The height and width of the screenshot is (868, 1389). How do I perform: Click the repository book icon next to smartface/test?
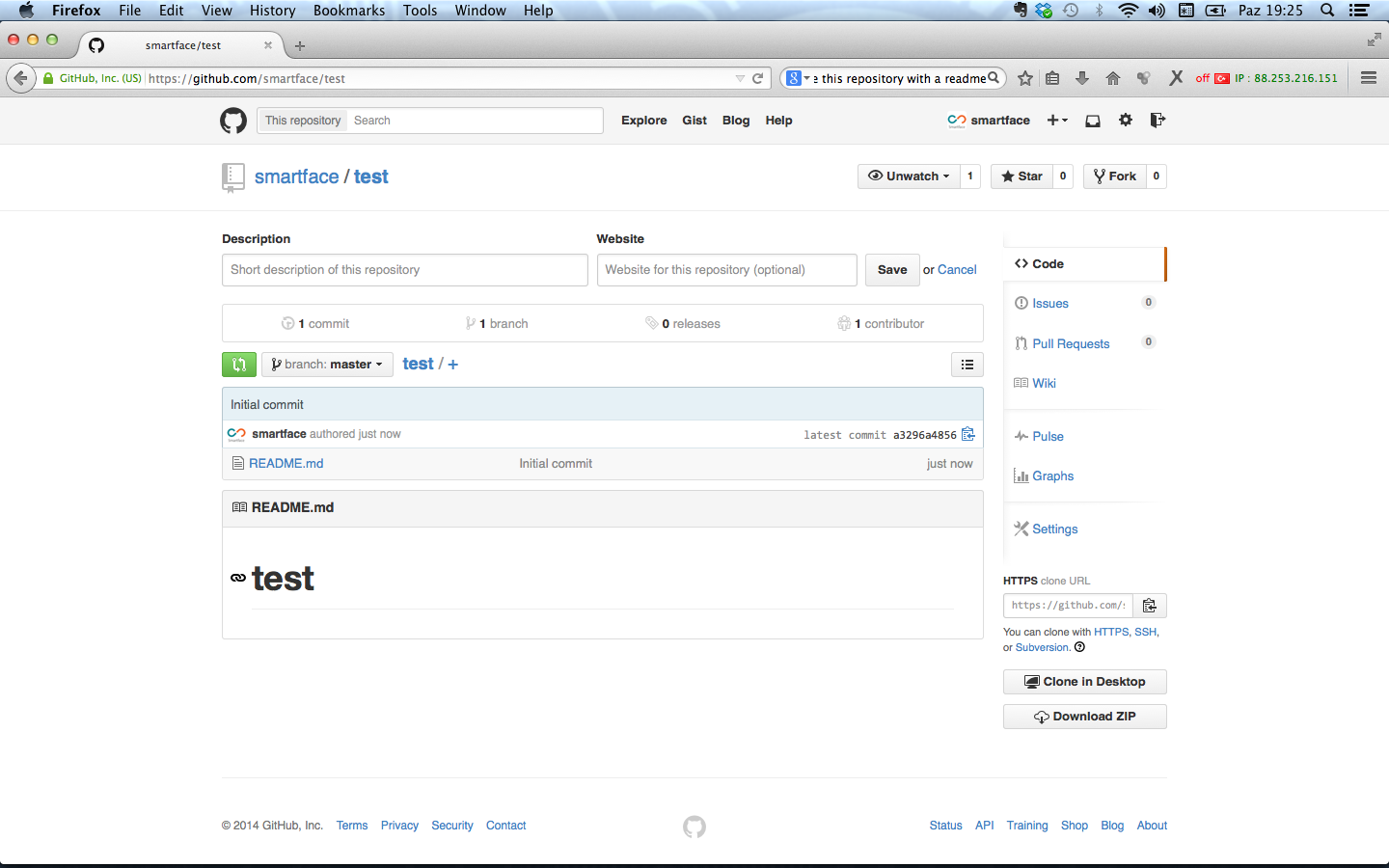point(233,177)
